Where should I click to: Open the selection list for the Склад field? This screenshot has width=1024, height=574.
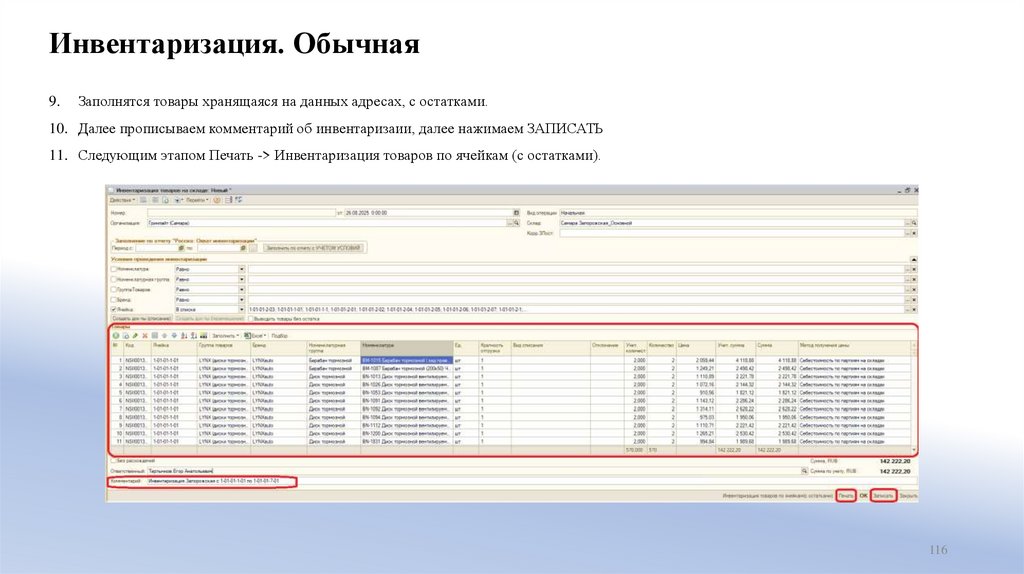pos(907,223)
